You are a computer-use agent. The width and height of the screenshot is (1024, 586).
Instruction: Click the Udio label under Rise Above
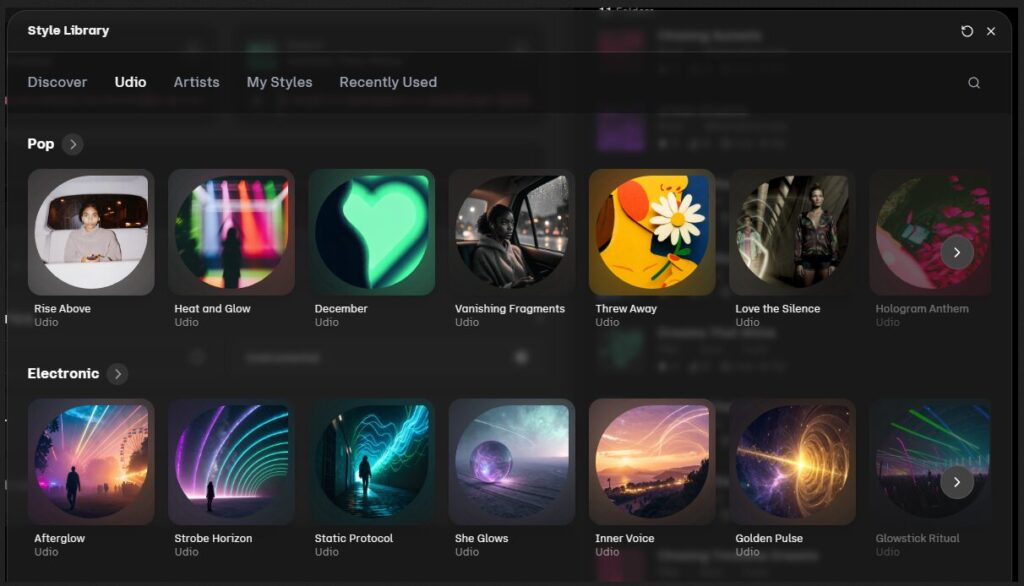[x=46, y=322]
